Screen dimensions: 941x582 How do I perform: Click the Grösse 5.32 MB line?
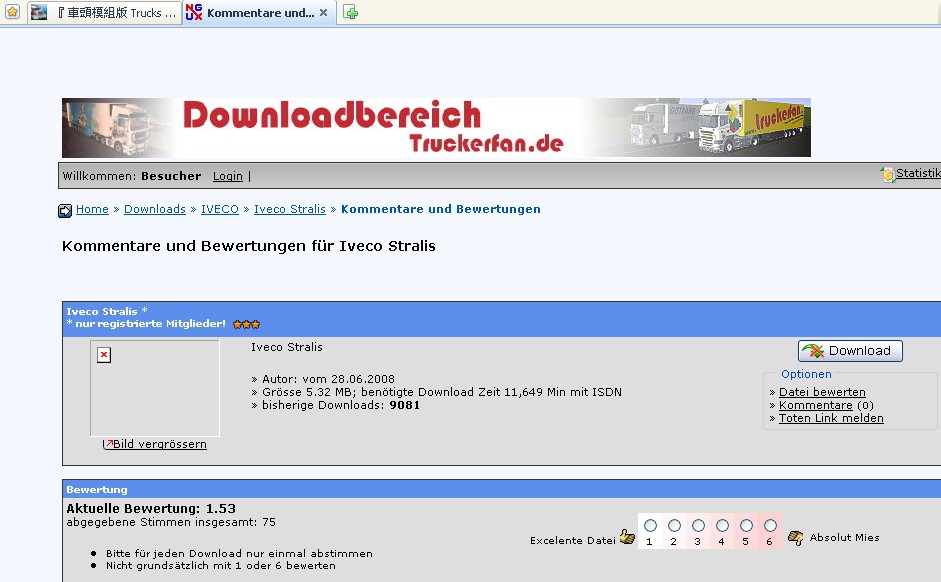tap(442, 392)
